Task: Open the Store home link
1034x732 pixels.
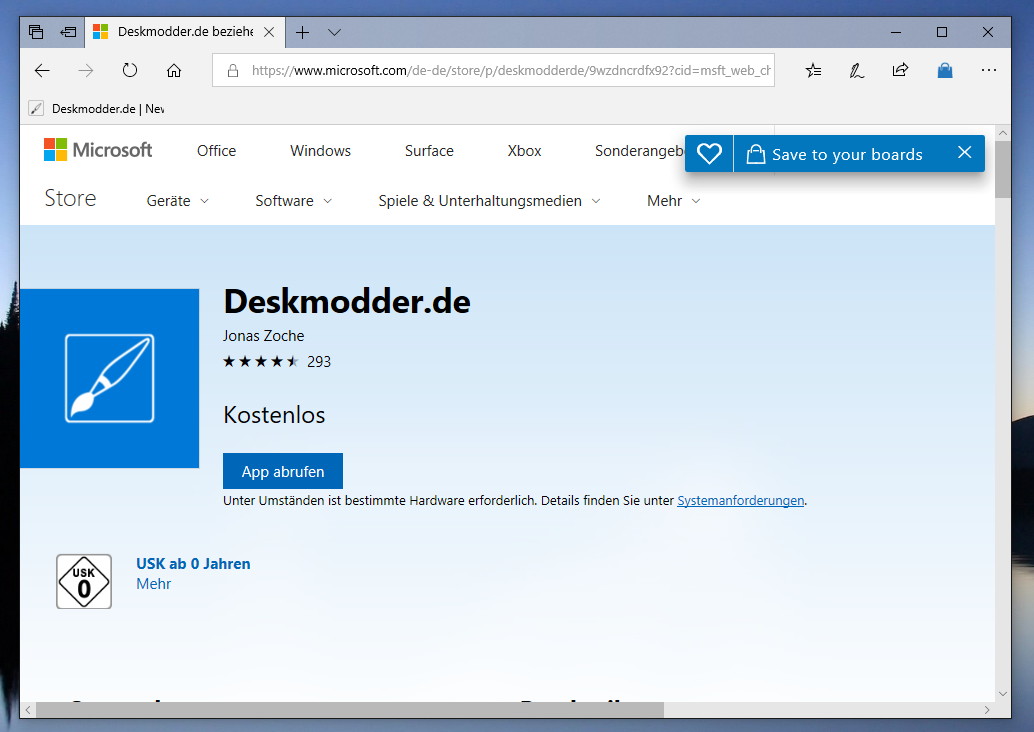Action: pos(71,198)
